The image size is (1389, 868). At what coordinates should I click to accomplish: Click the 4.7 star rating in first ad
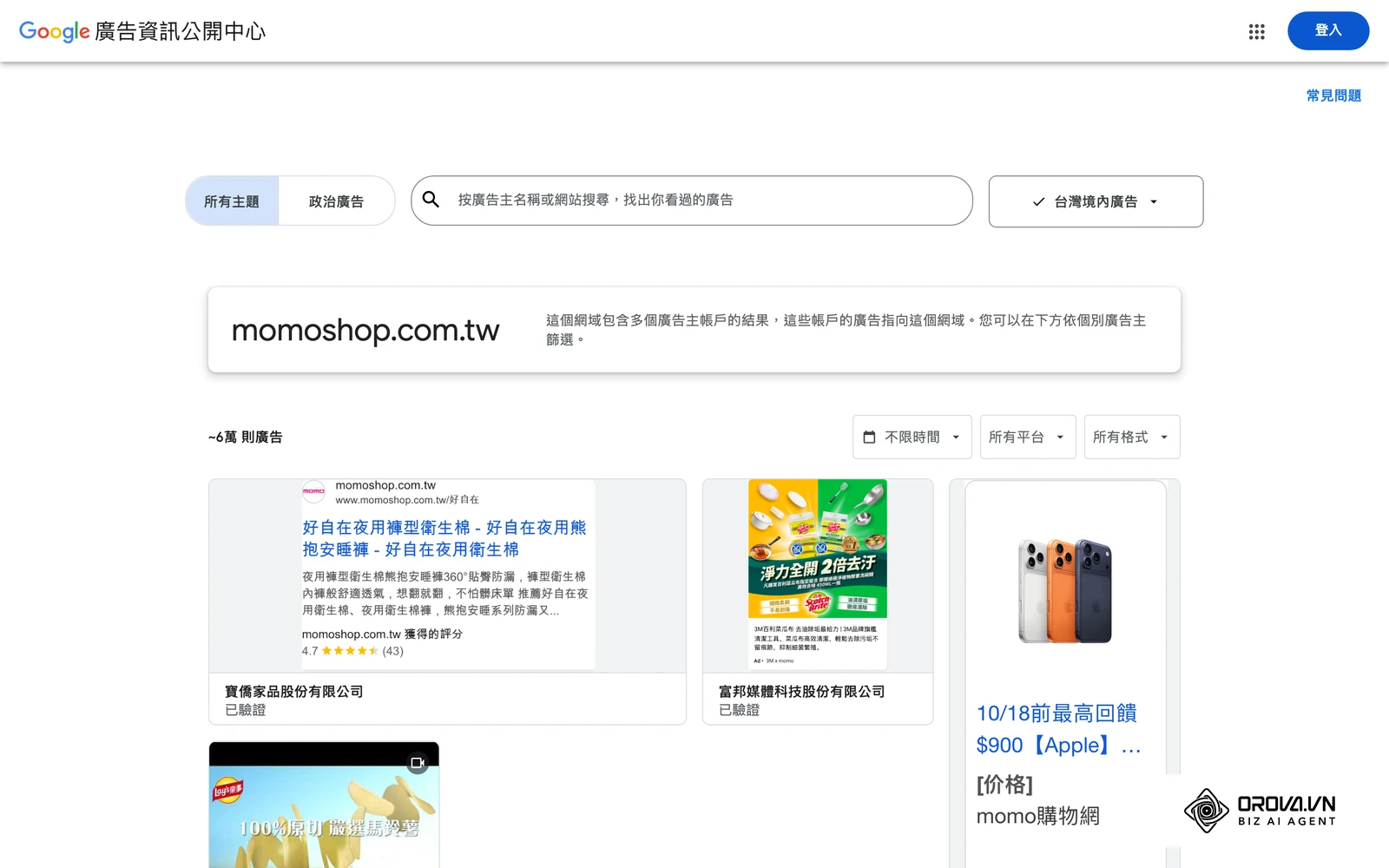[352, 651]
